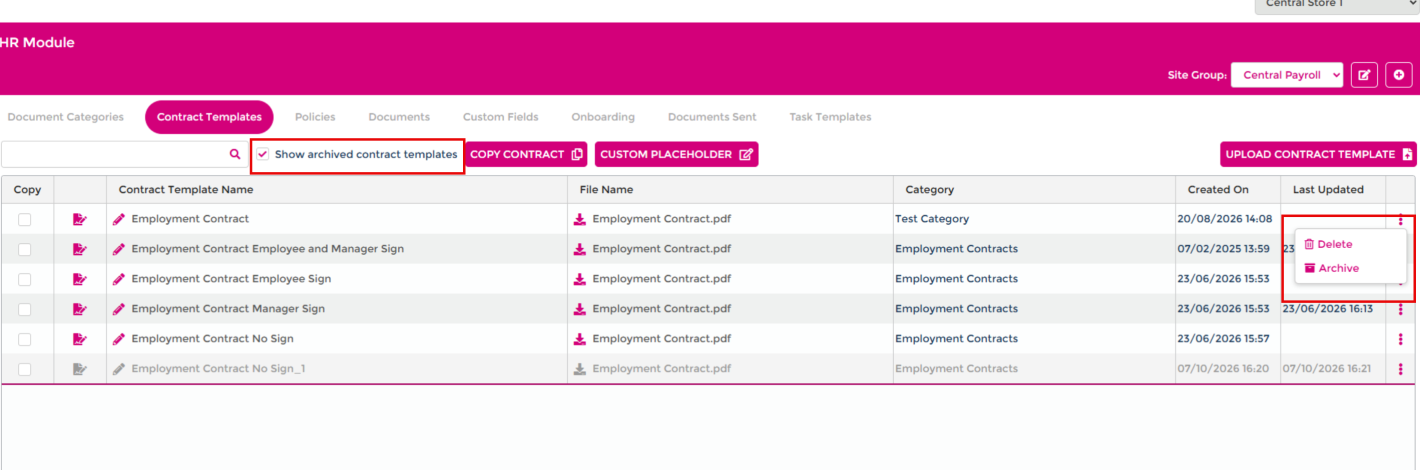Click the COPY CONTRACT button
The image size is (1420, 470).
point(527,154)
